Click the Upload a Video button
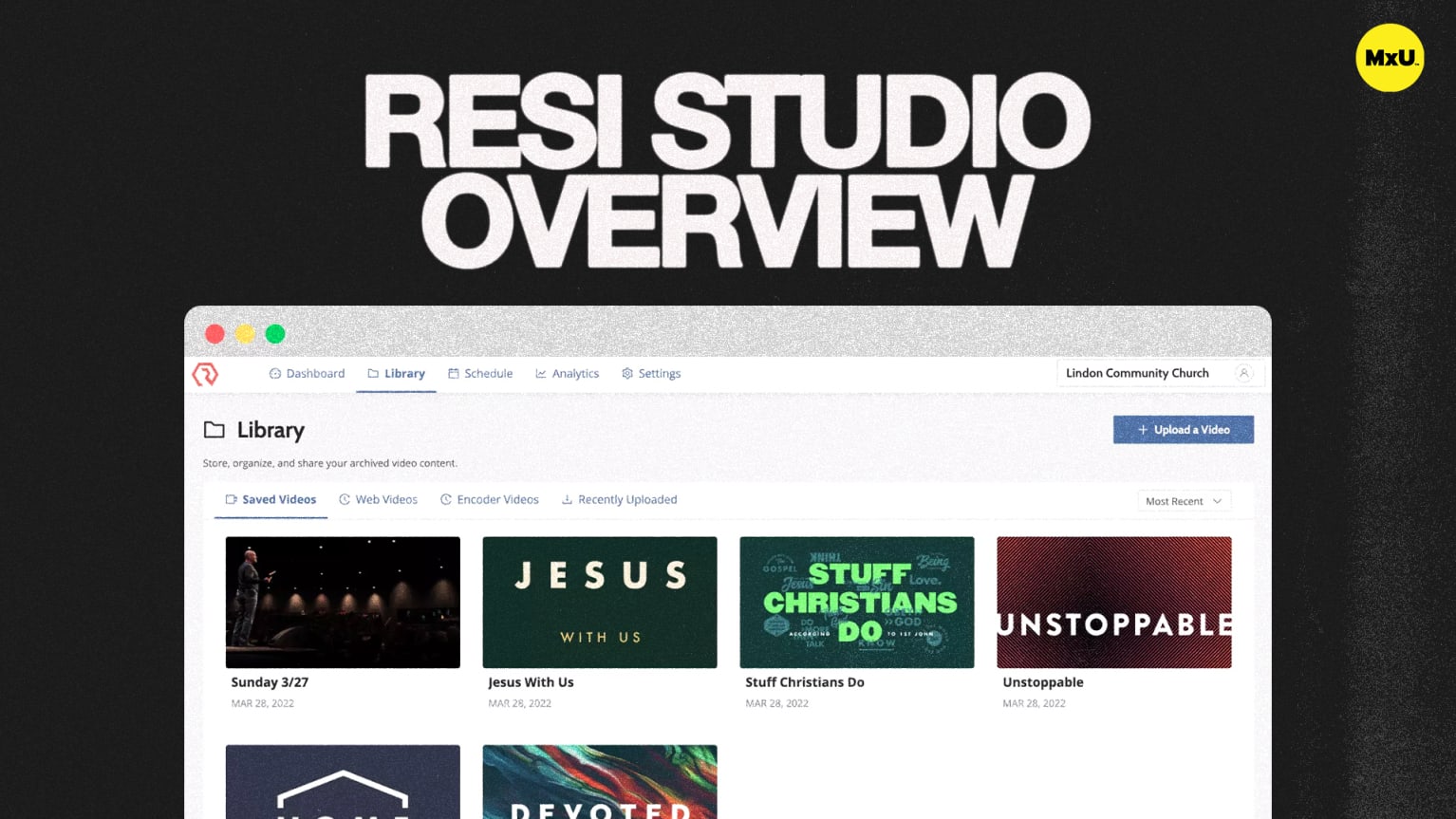Image resolution: width=1456 pixels, height=819 pixels. coord(1184,430)
